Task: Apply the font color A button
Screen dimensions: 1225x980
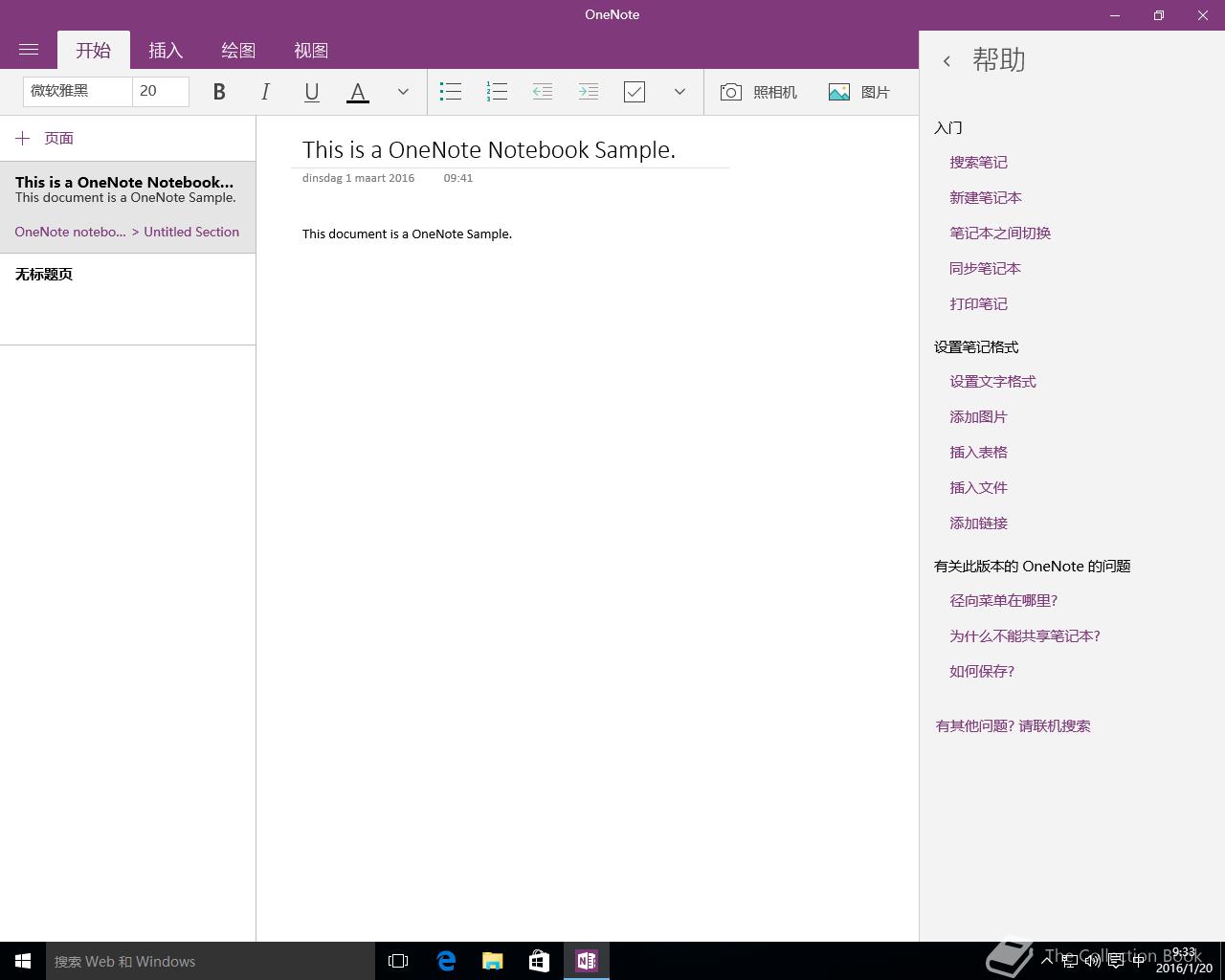Action: (x=357, y=92)
